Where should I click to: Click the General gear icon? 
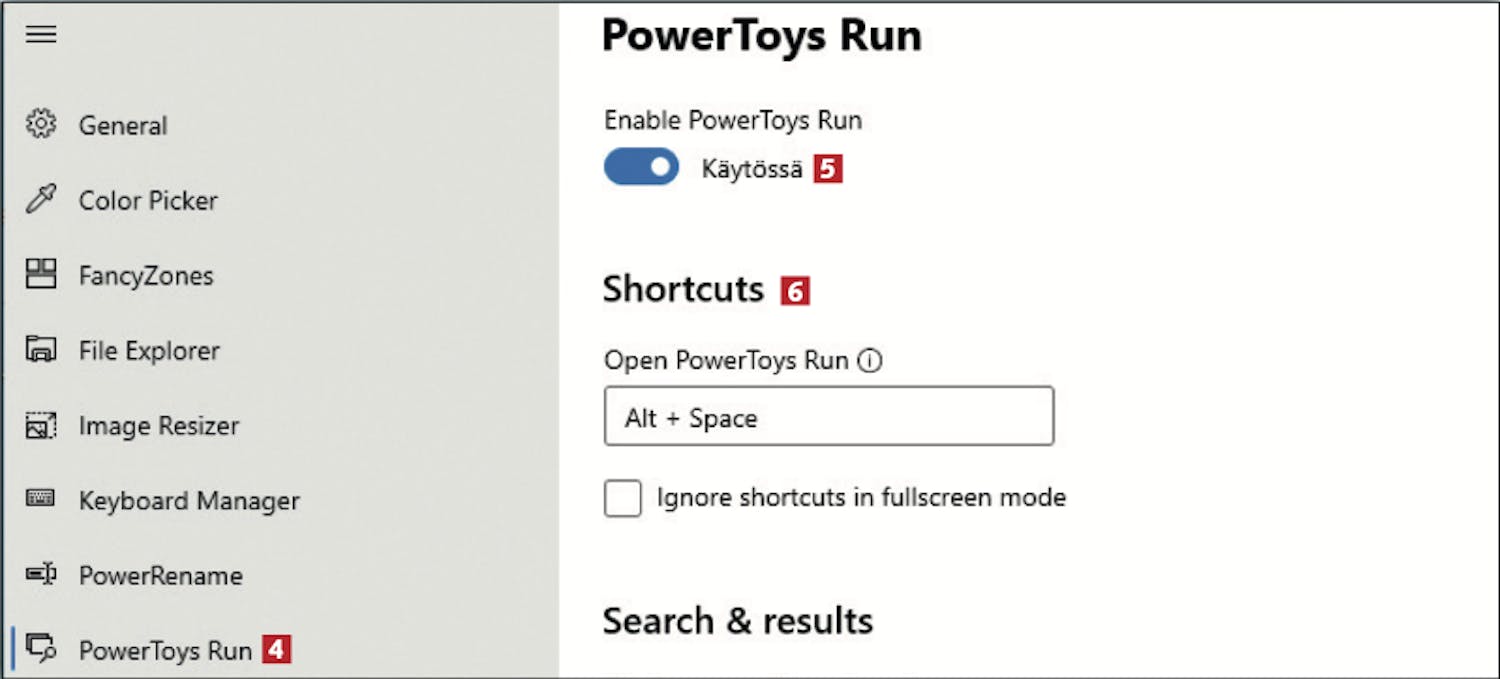[41, 125]
